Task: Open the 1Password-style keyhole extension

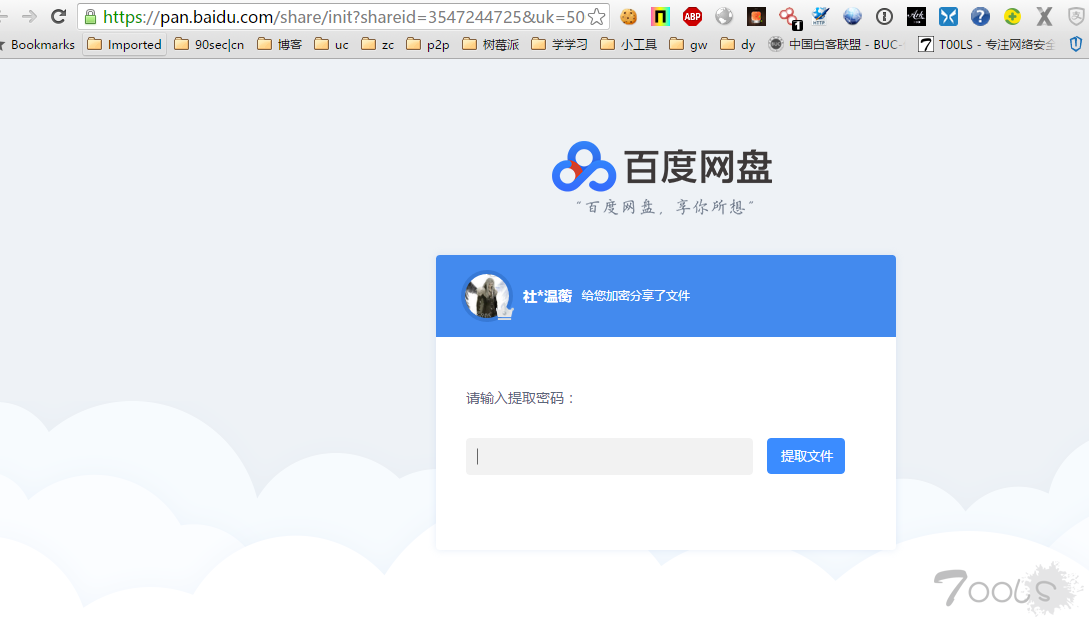Action: coord(884,17)
